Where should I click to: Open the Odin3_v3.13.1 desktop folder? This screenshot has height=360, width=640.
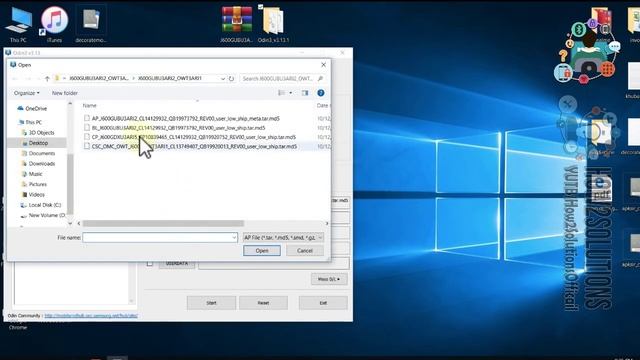pos(273,24)
